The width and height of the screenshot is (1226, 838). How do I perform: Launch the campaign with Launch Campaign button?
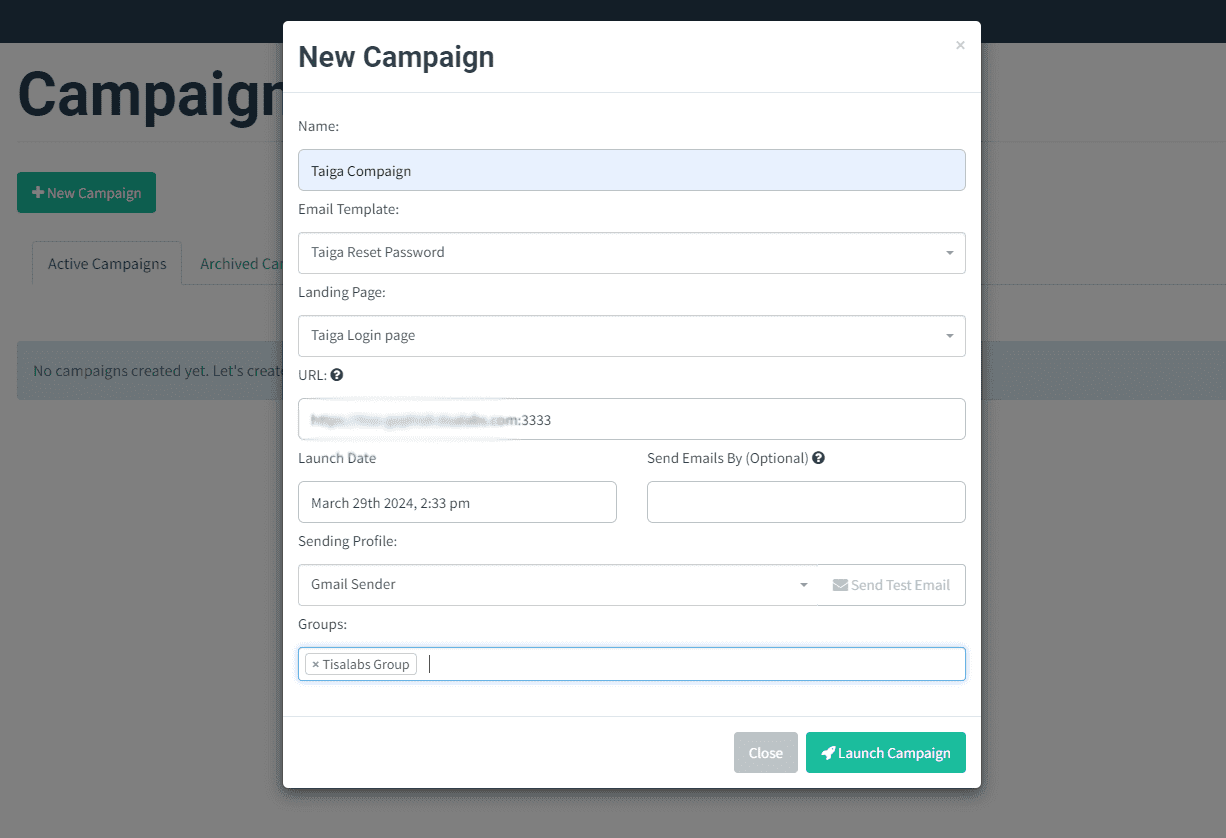coord(886,753)
